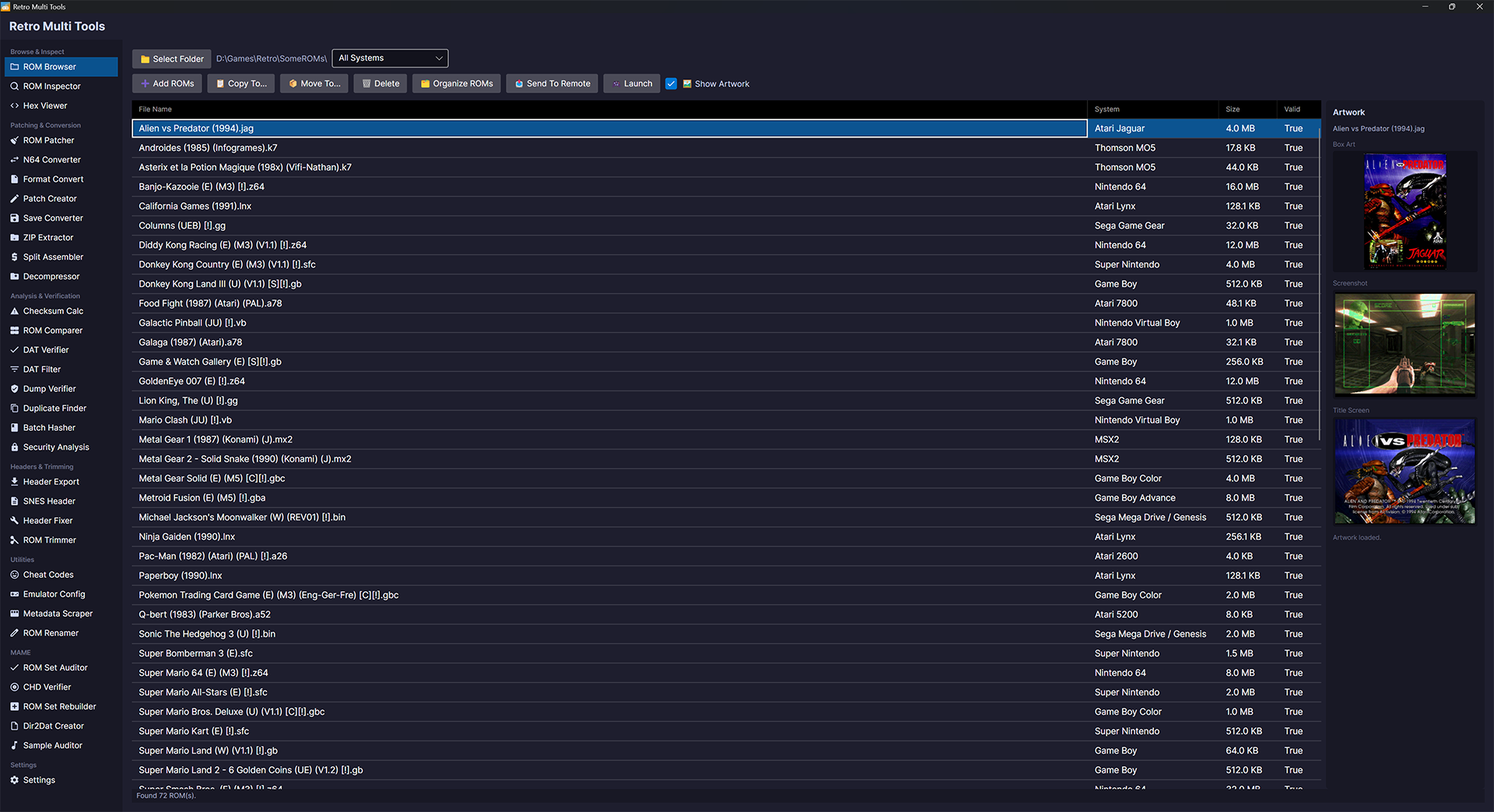Click the ROM Patcher sidebar icon
The width and height of the screenshot is (1494, 812).
(14, 141)
